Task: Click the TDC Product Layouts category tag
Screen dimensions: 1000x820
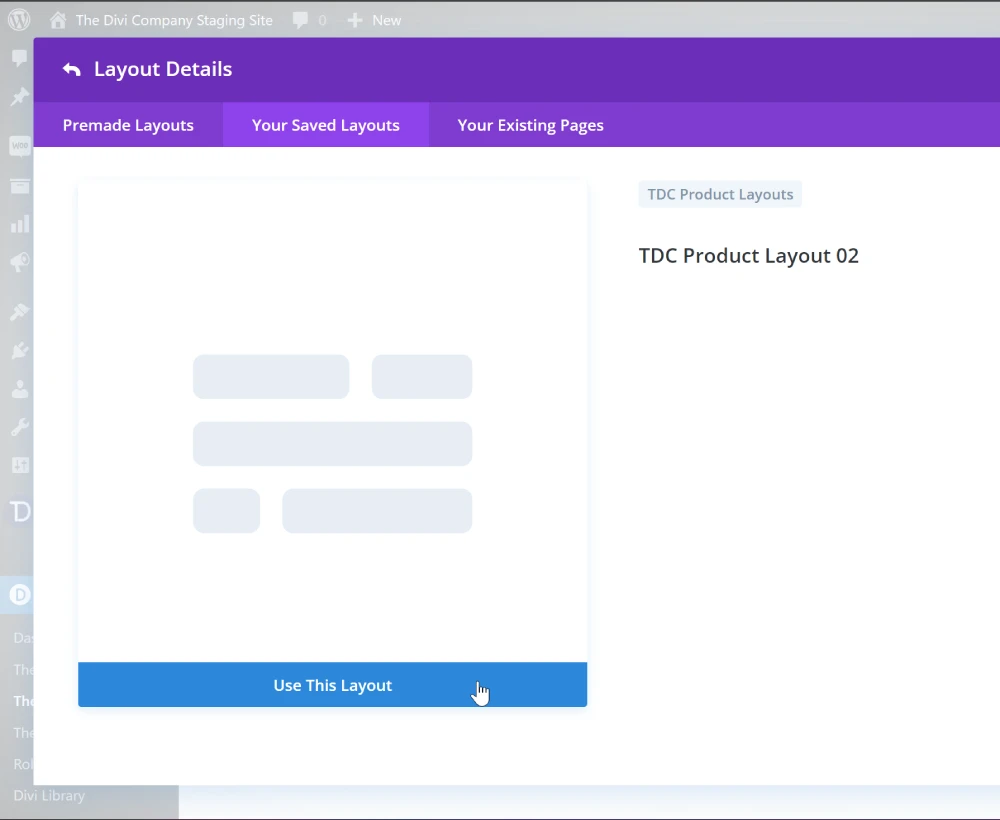Action: click(x=720, y=194)
